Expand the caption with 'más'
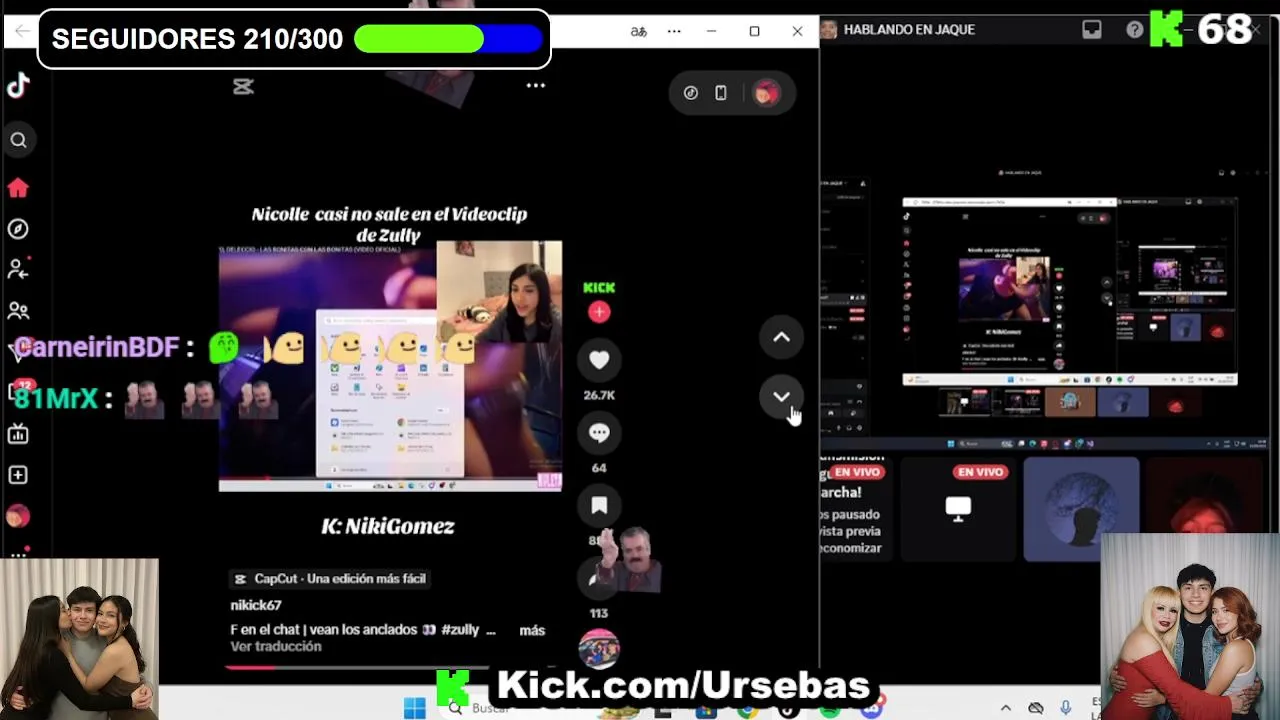Viewport: 1280px width, 720px height. pos(532,630)
